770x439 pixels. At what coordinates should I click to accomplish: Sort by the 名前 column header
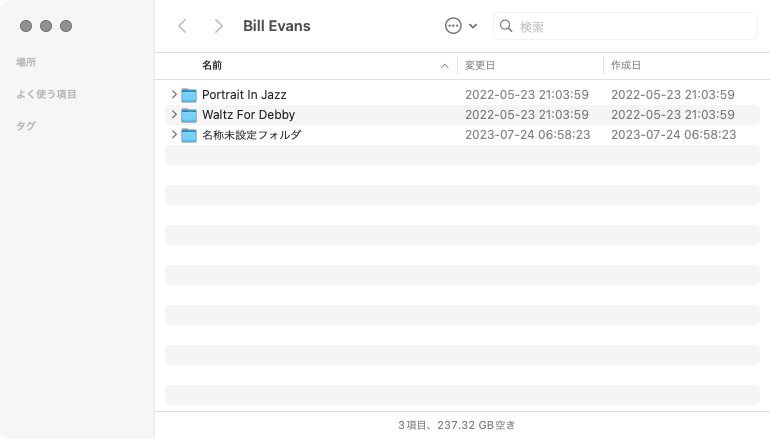pyautogui.click(x=212, y=66)
